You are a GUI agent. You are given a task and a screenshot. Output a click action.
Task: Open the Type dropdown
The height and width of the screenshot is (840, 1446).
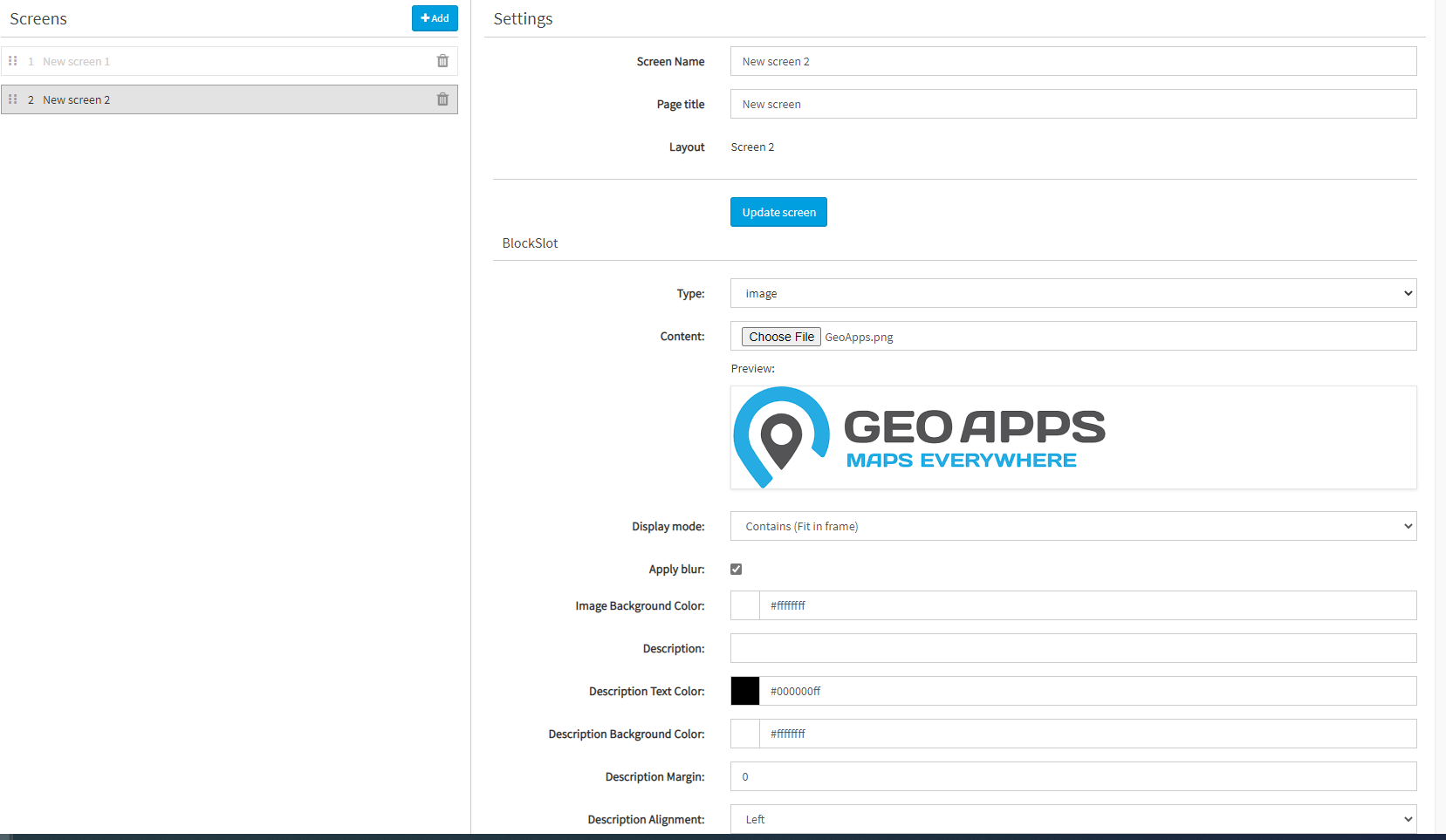point(1073,293)
